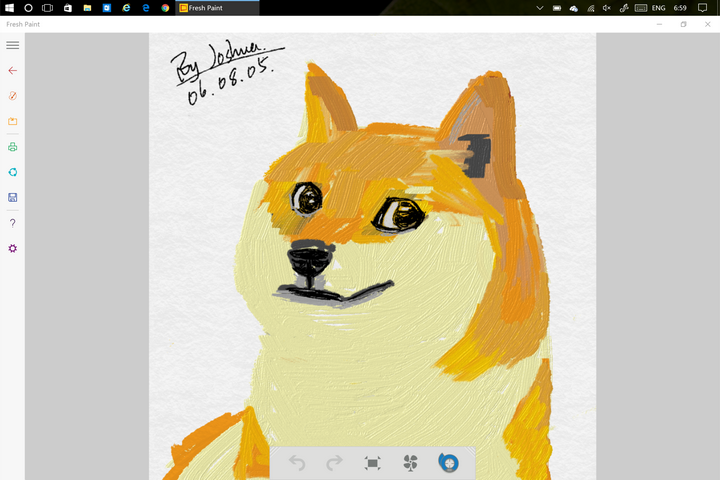720x480 pixels.
Task: Click the Cortana circle on taskbar
Action: pyautogui.click(x=28, y=8)
